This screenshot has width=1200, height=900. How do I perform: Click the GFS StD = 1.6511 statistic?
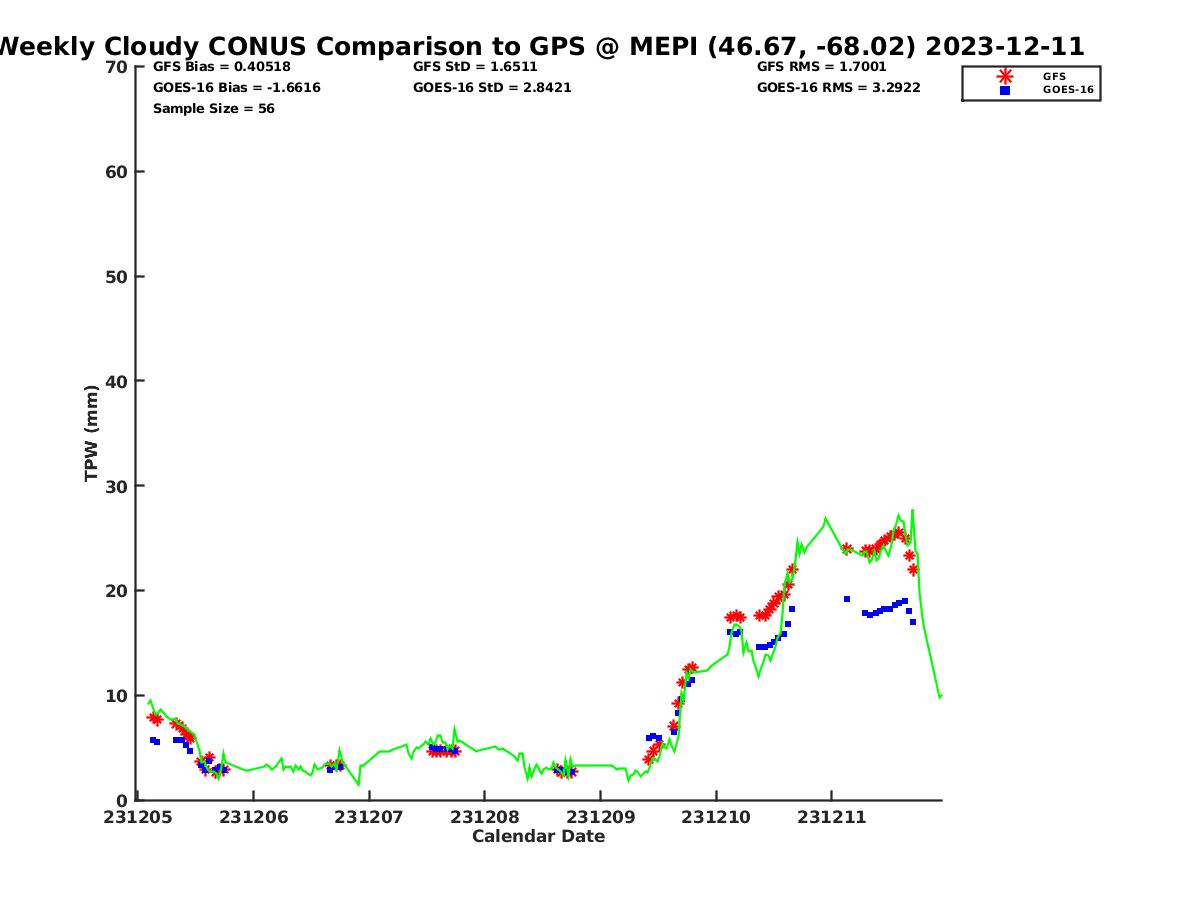[475, 67]
